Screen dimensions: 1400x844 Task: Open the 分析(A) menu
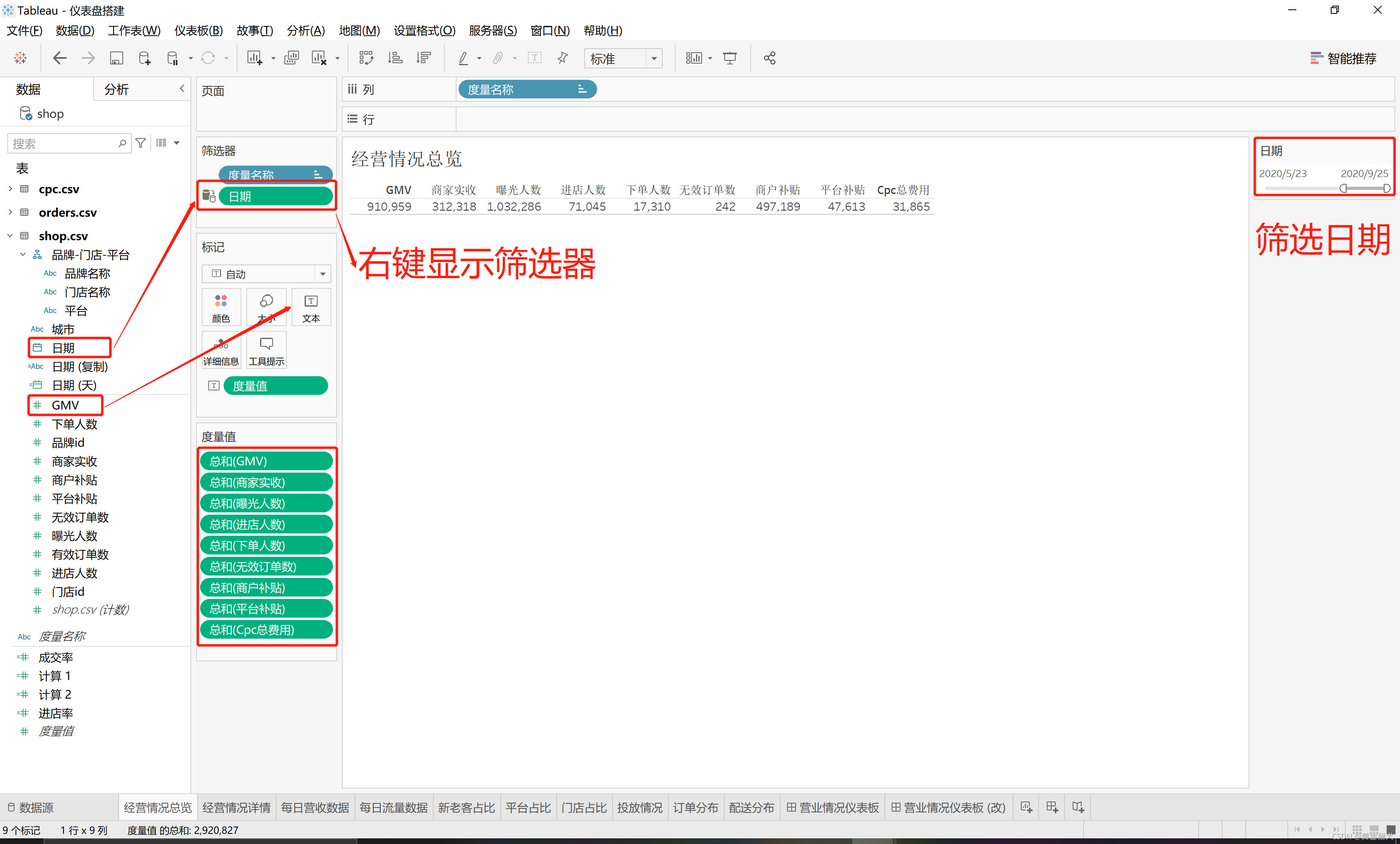[306, 31]
